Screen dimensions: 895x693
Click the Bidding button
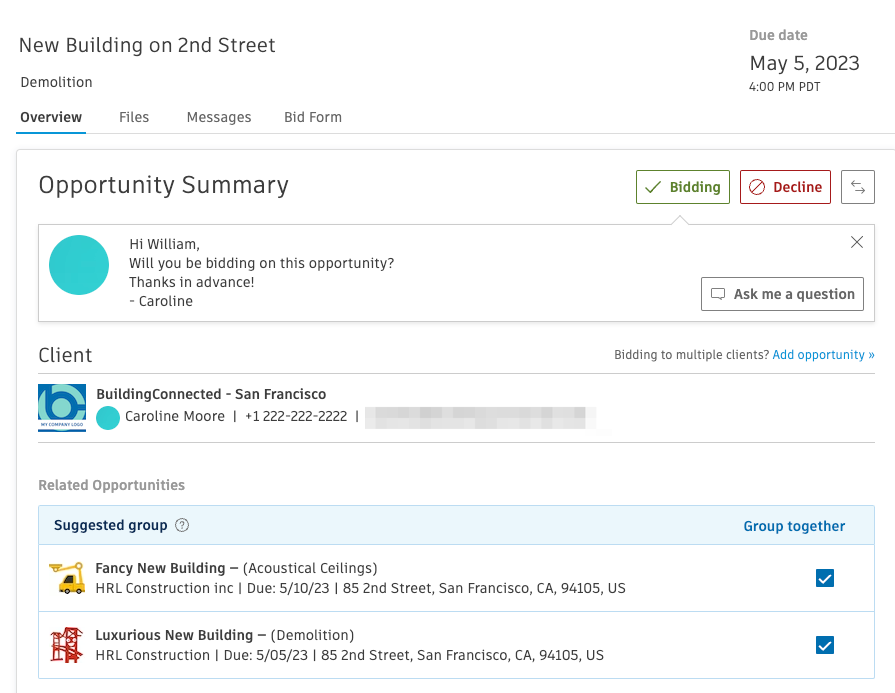point(683,186)
